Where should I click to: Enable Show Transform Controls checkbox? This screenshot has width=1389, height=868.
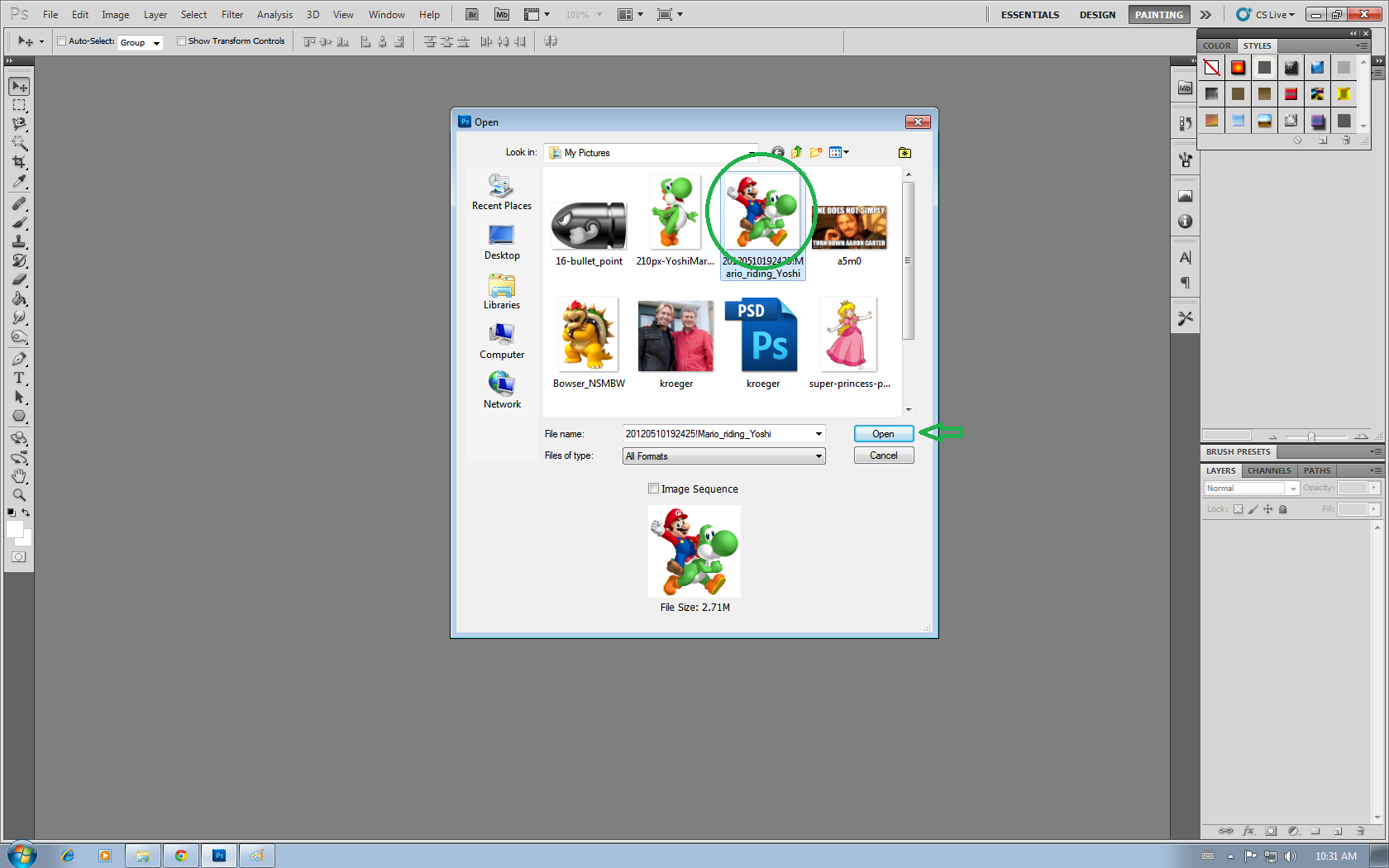click(181, 41)
